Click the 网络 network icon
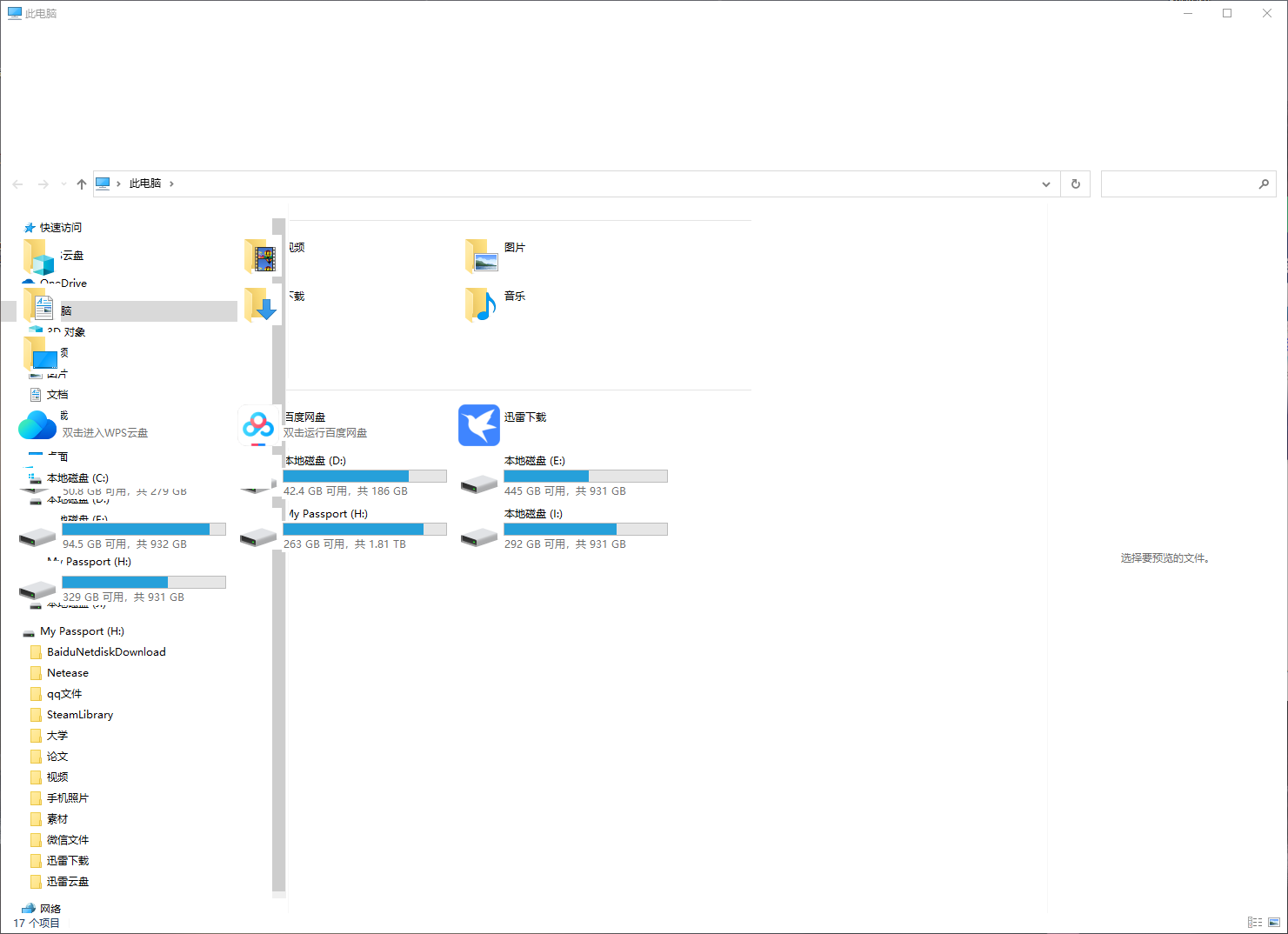The height and width of the screenshot is (934, 1288). 29,909
